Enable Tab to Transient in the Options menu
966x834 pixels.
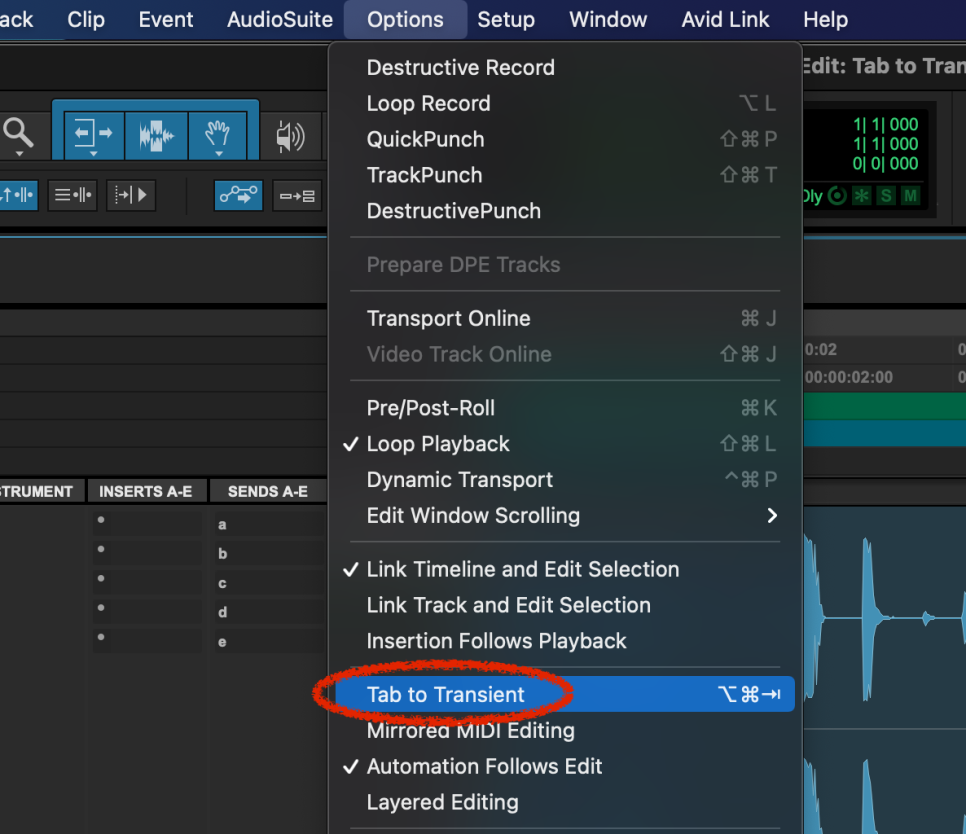(445, 694)
